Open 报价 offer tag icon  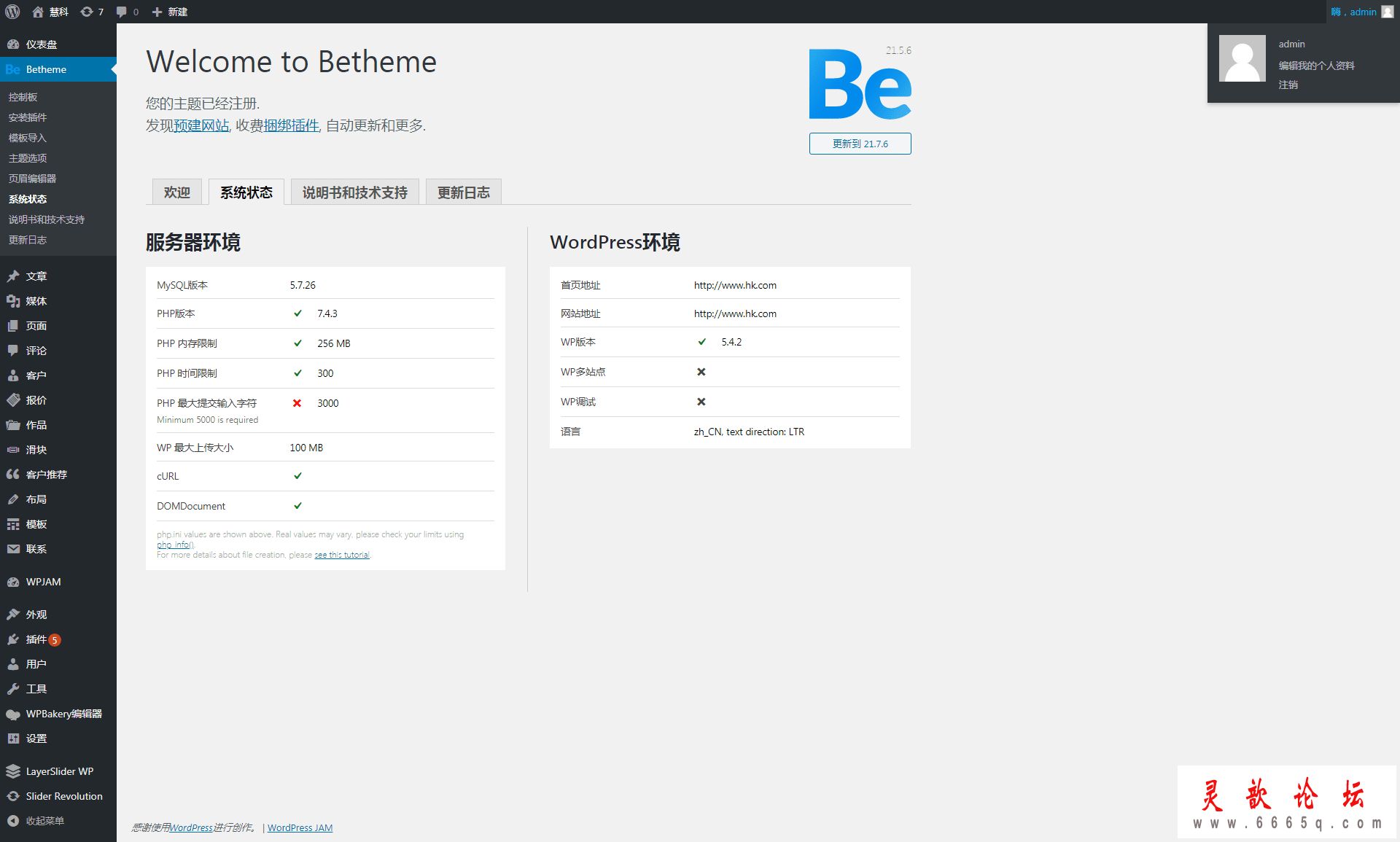click(x=13, y=400)
